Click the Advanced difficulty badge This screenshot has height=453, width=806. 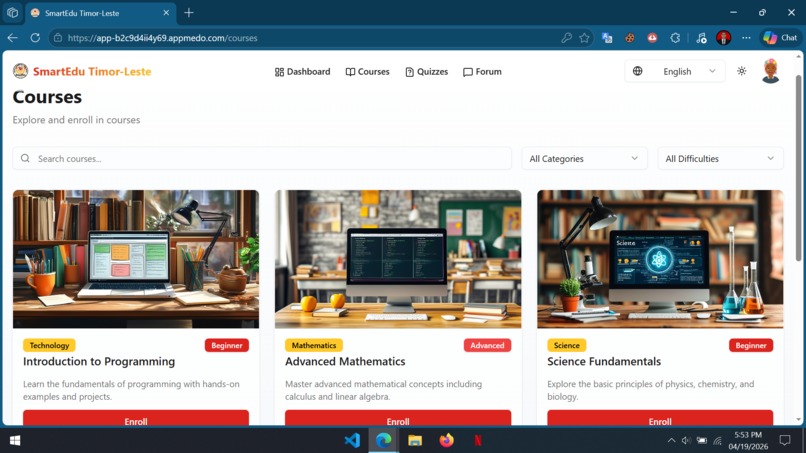click(487, 346)
